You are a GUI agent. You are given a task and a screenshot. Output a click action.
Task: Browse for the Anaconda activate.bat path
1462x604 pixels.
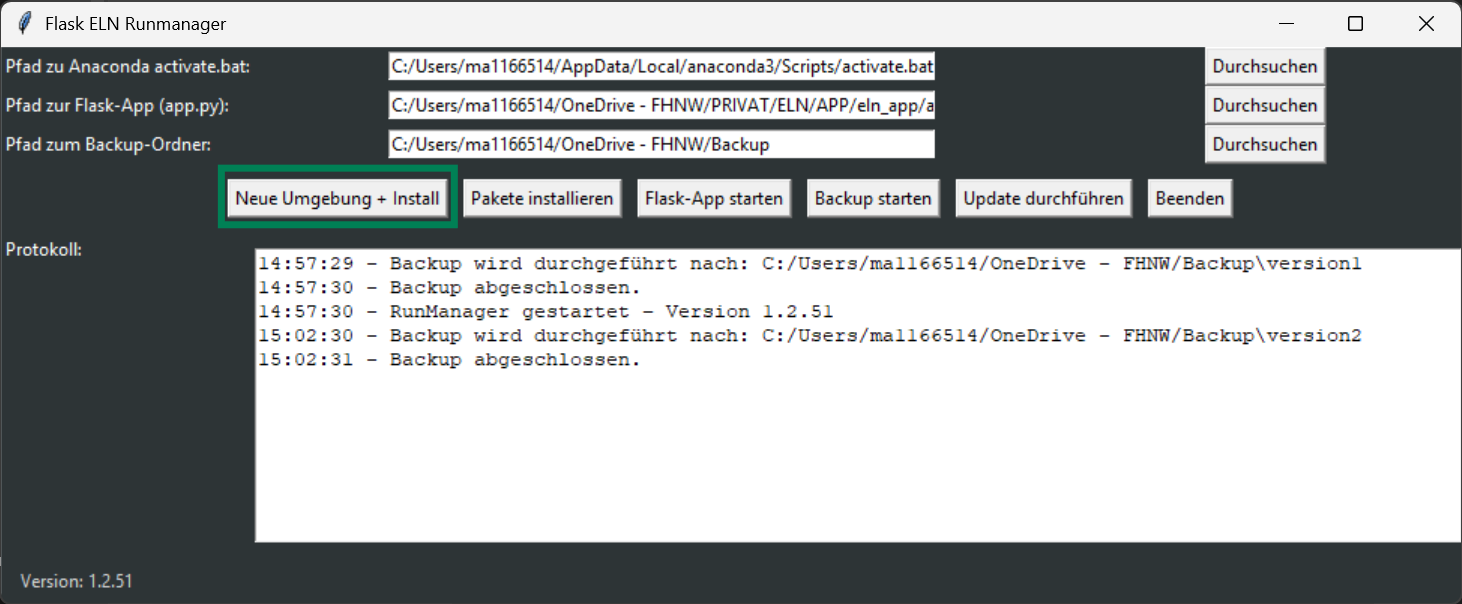1264,66
